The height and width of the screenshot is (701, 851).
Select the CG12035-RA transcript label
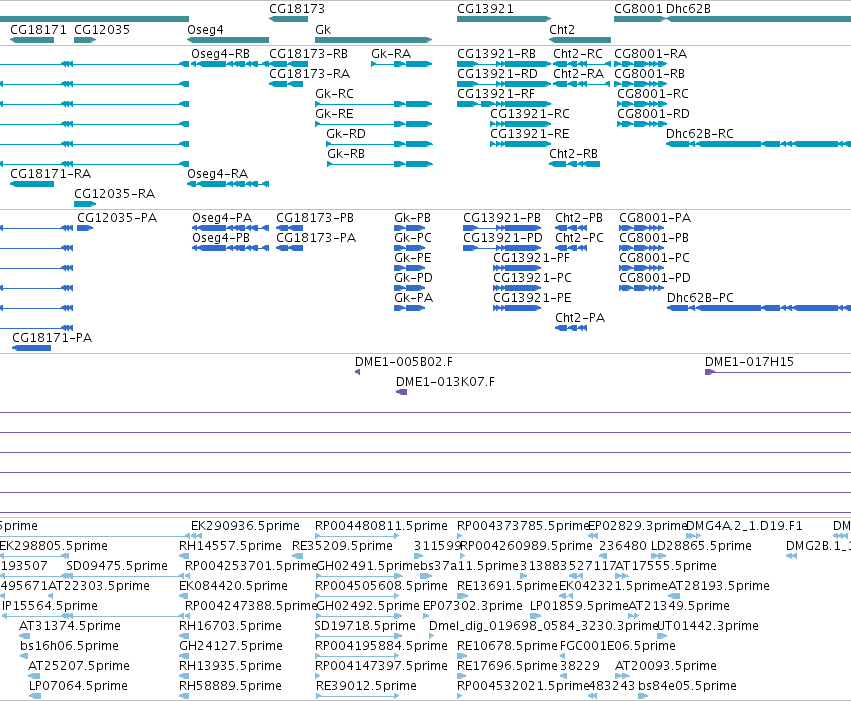coord(115,194)
